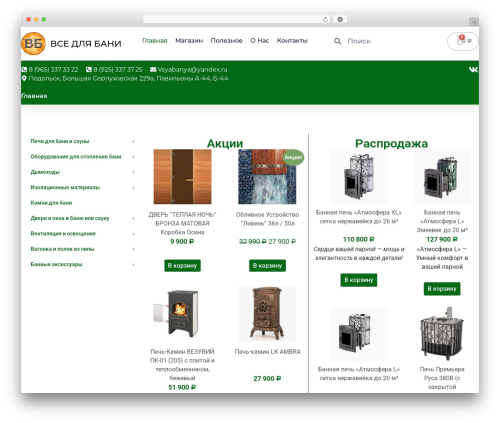Open new browser tab plus icon

(474, 22)
